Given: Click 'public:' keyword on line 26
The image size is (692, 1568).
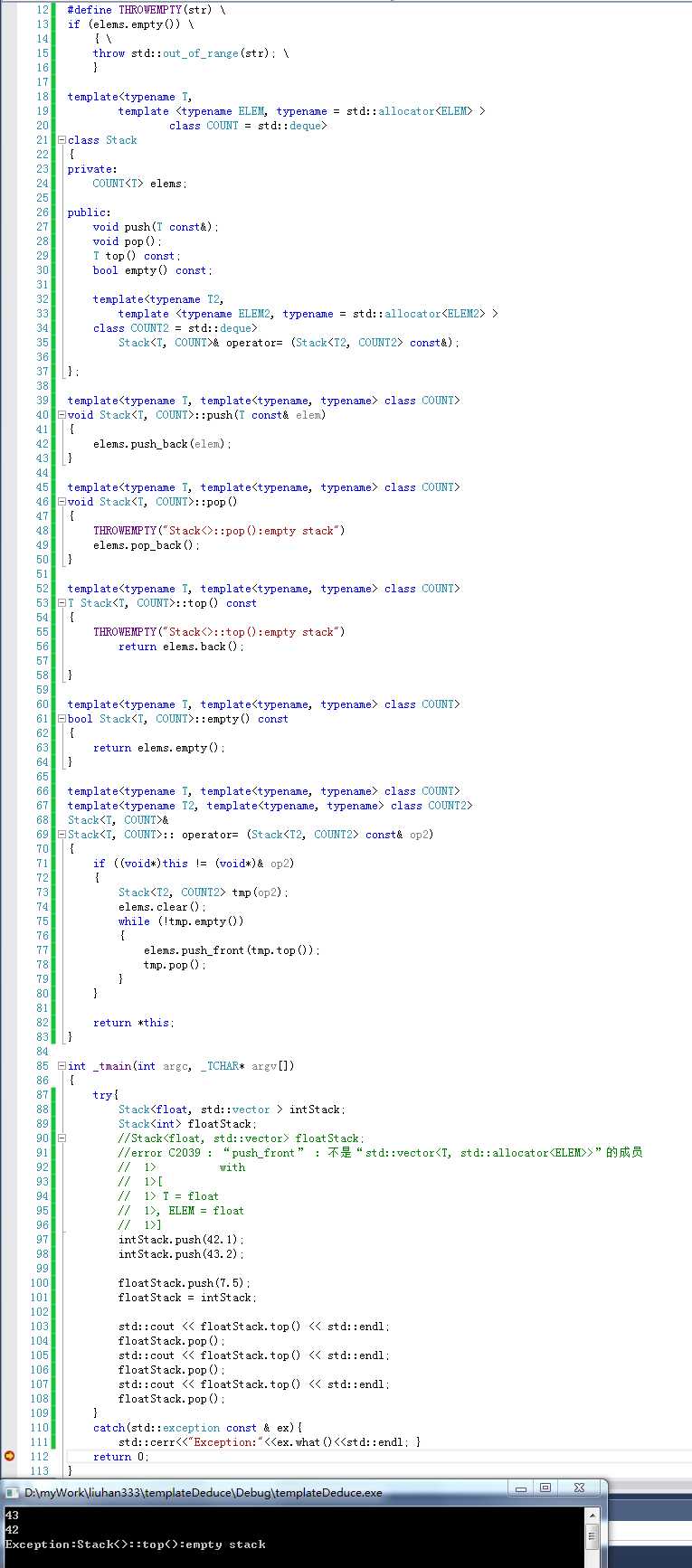Looking at the screenshot, I should [x=89, y=213].
